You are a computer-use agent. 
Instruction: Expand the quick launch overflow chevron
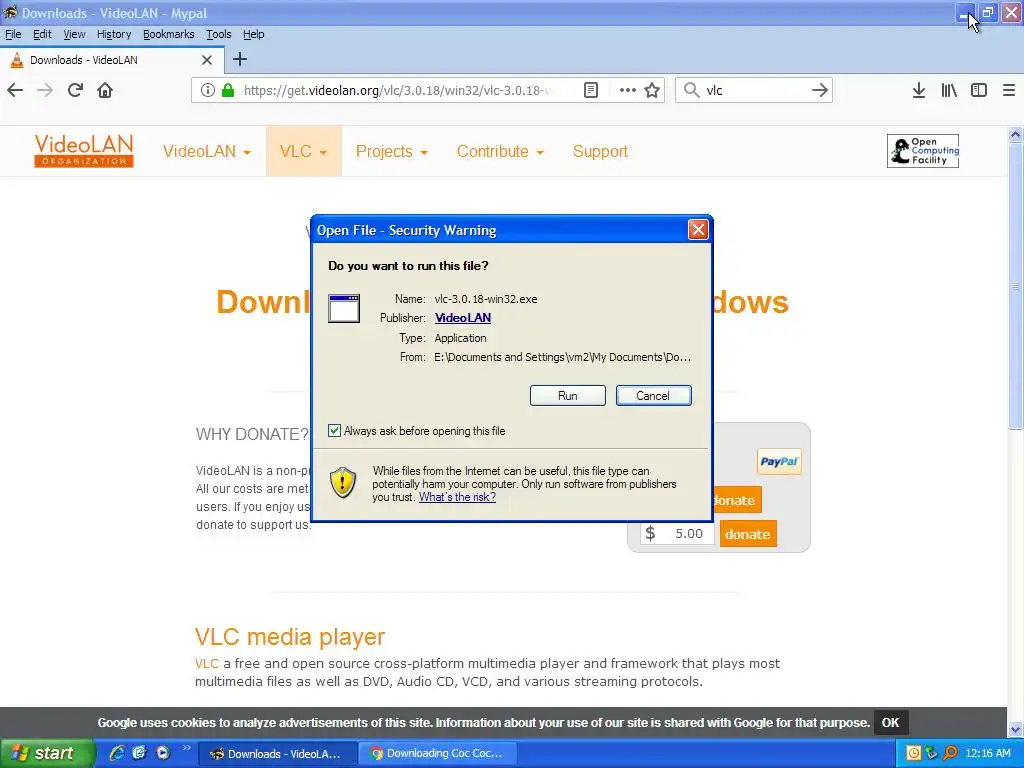187,748
